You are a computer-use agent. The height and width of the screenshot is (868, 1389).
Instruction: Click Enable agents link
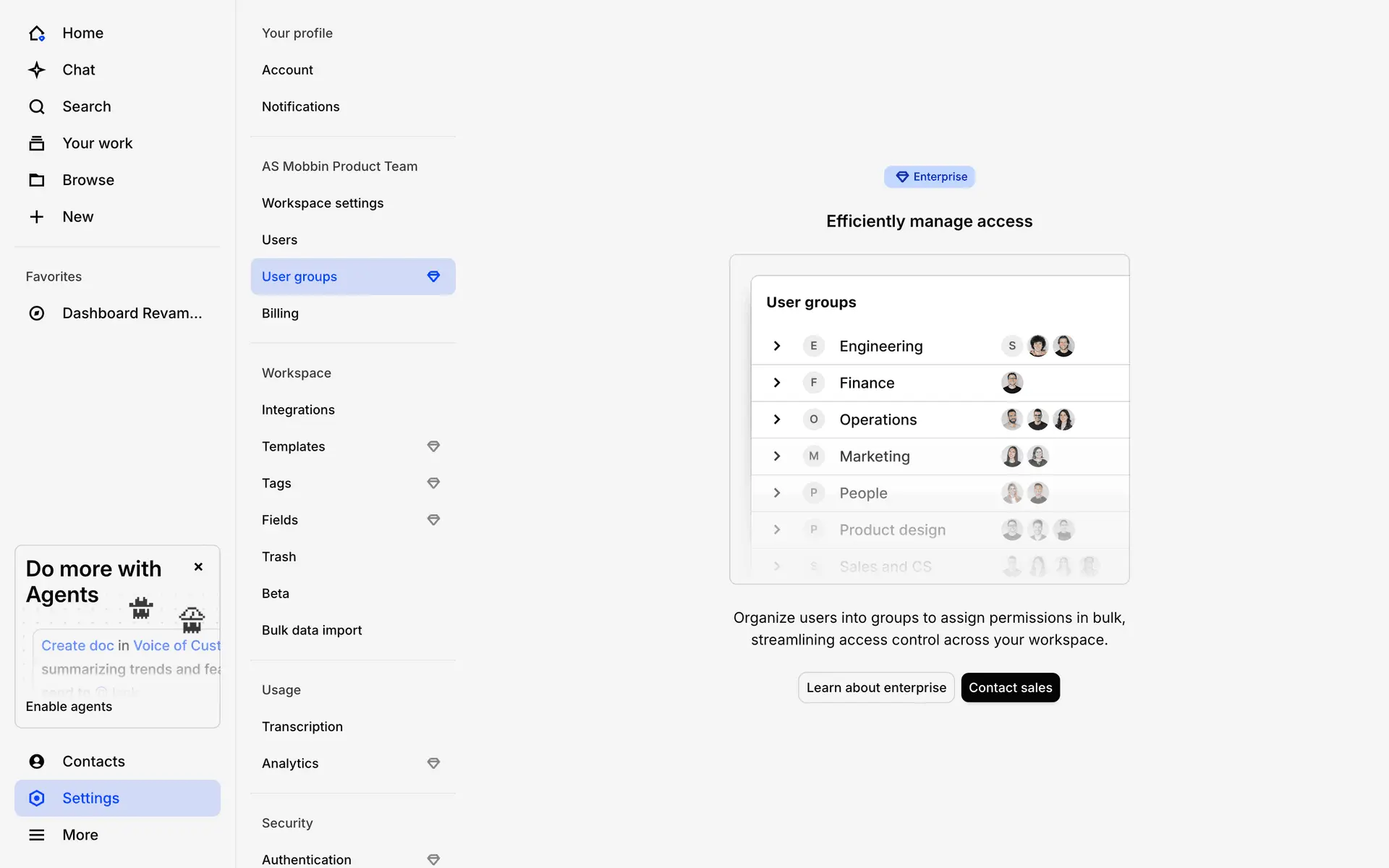[69, 707]
